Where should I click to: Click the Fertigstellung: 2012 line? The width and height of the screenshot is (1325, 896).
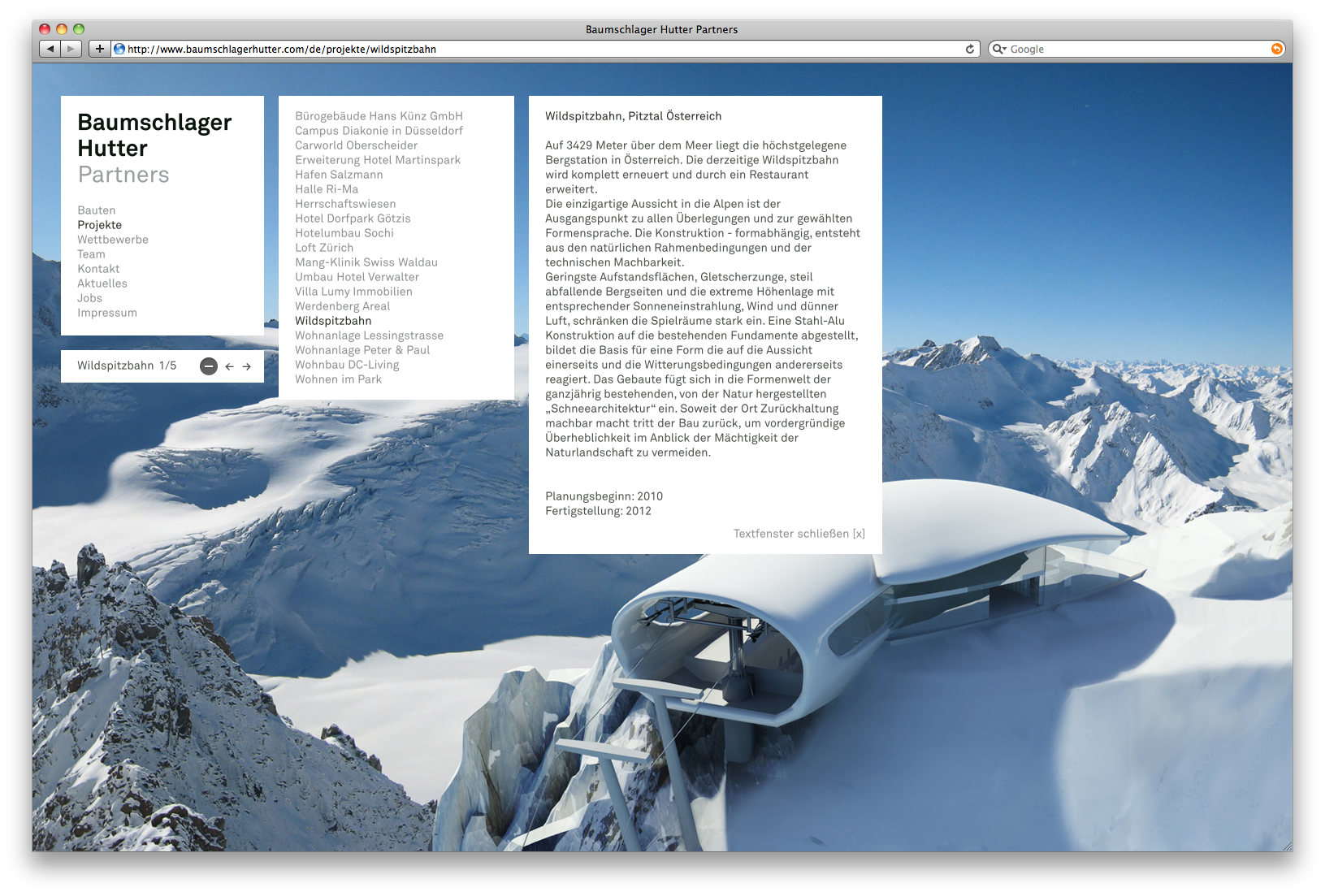pos(598,511)
